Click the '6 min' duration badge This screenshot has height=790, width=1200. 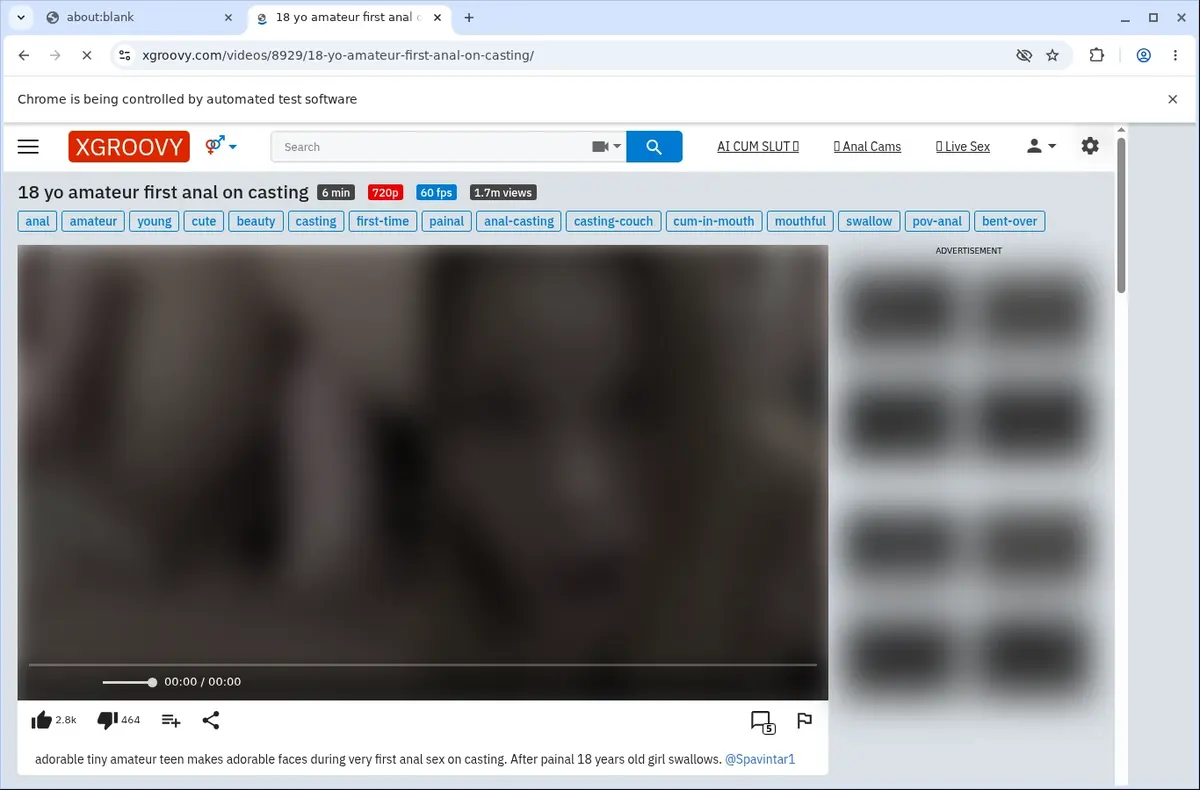tap(336, 193)
